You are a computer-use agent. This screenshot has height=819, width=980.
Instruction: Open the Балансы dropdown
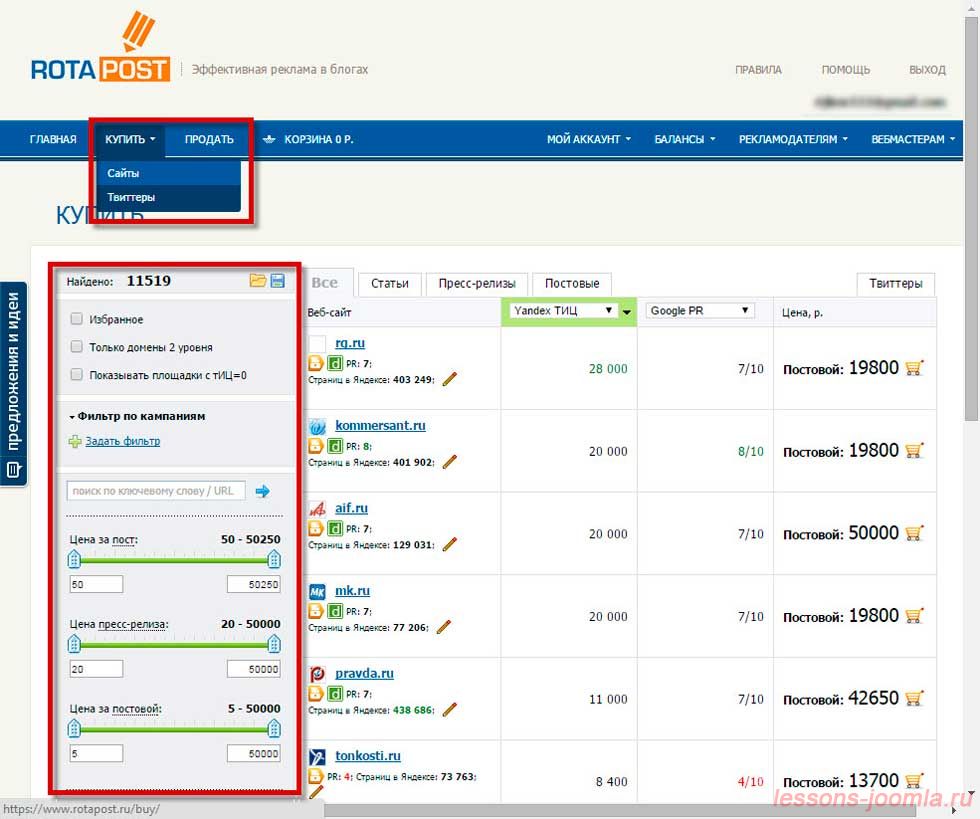[x=684, y=139]
